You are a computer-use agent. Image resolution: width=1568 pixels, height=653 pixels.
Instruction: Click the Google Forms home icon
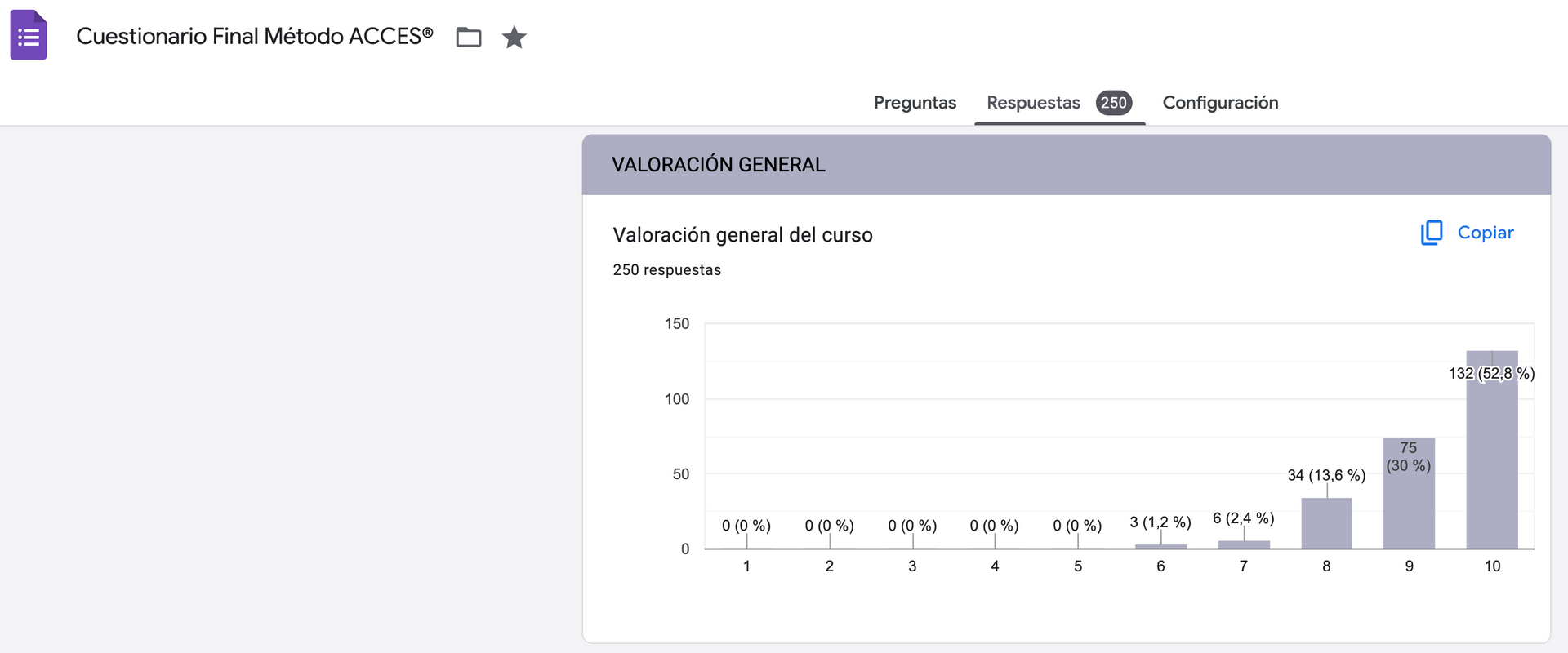(x=29, y=36)
